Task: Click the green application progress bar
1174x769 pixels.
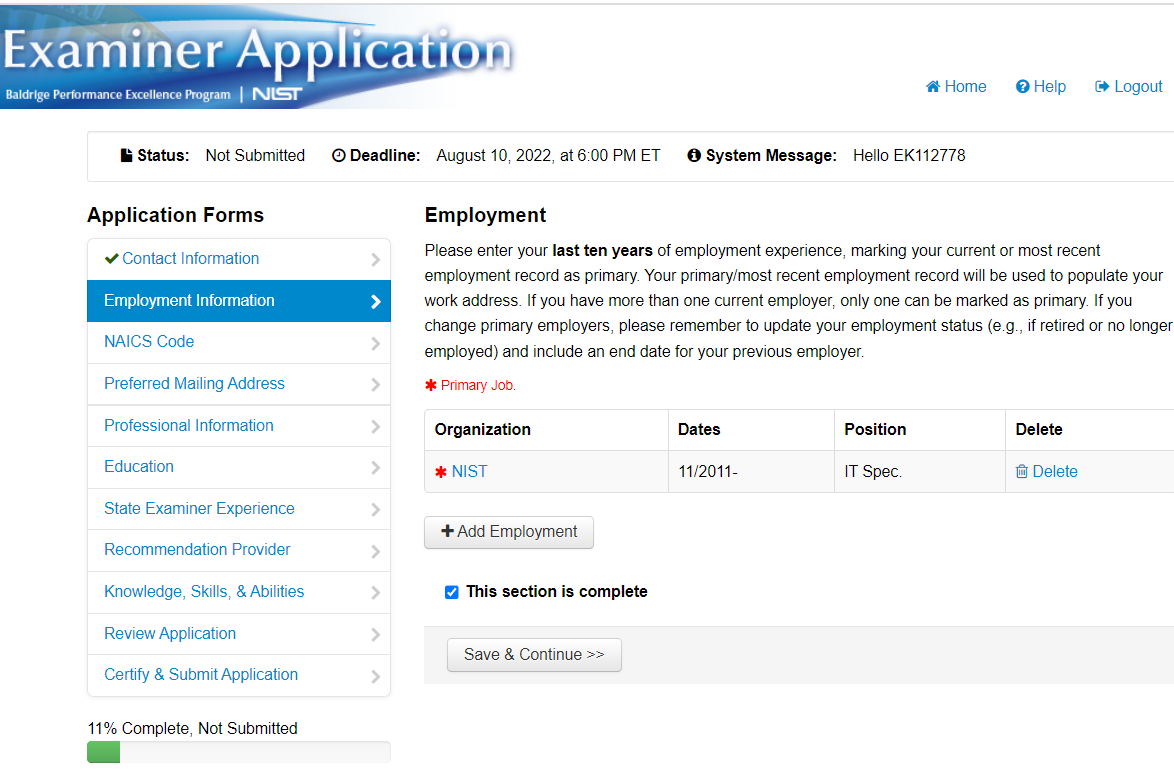Action: [104, 752]
